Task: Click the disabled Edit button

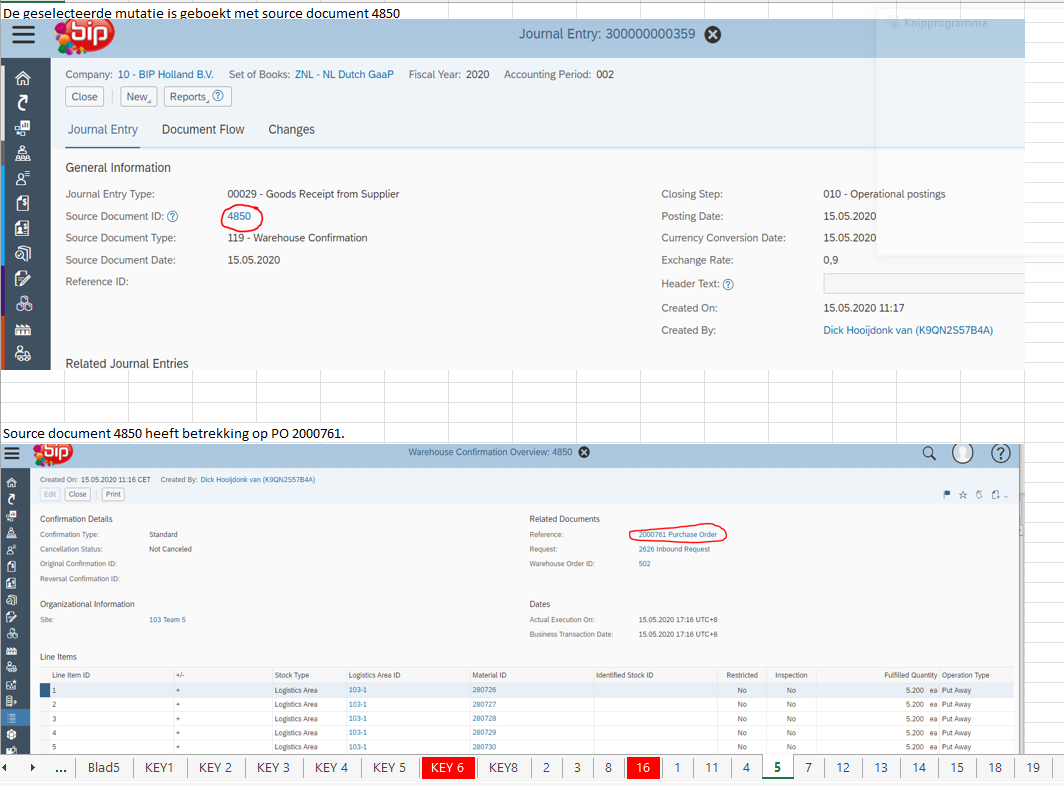Action: click(50, 494)
